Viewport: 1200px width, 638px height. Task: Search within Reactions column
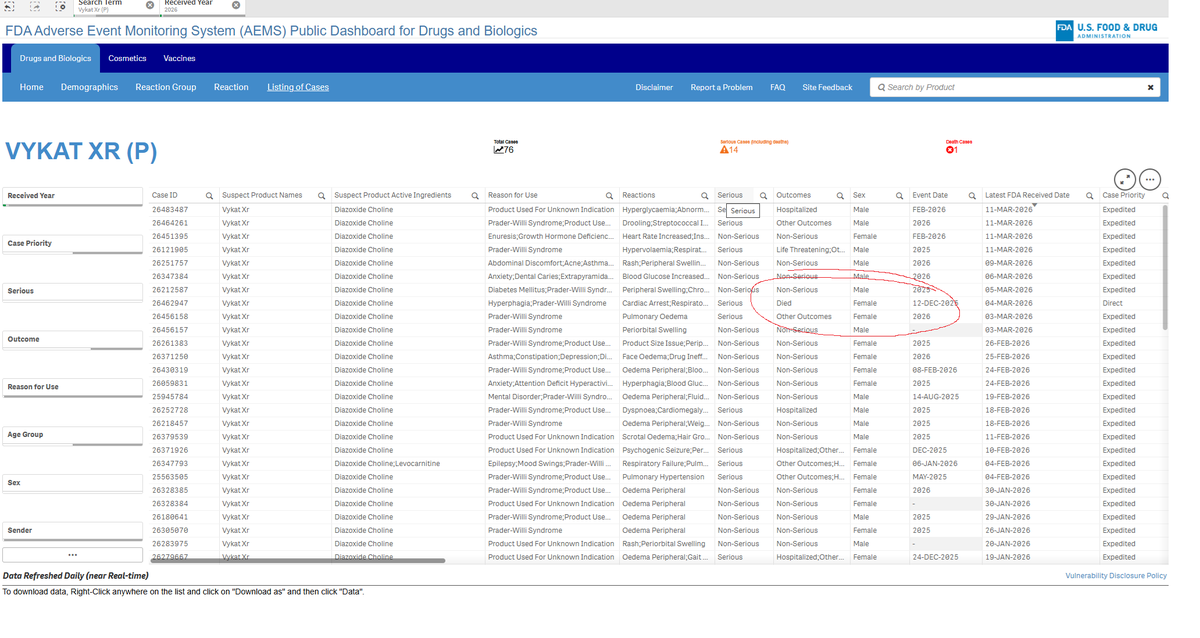tap(705, 196)
